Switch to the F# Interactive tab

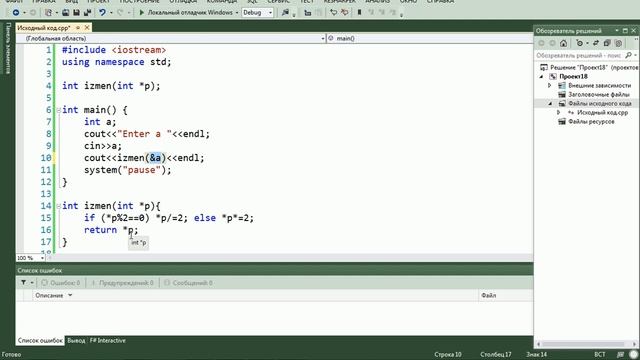pos(108,340)
